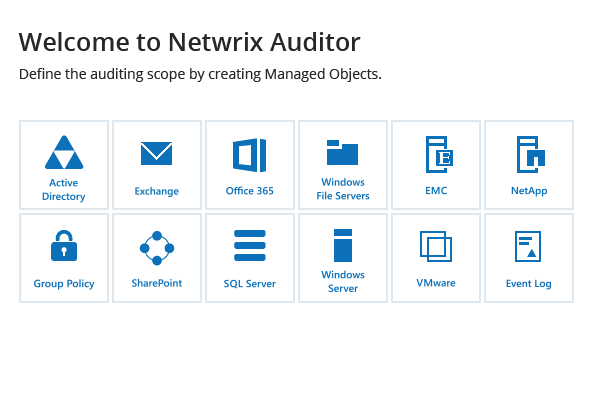Open the Windows Server tile
590x395 pixels.
[343, 258]
